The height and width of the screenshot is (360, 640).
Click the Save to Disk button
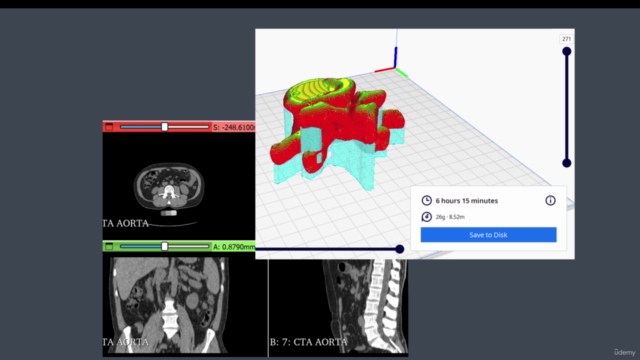point(488,235)
